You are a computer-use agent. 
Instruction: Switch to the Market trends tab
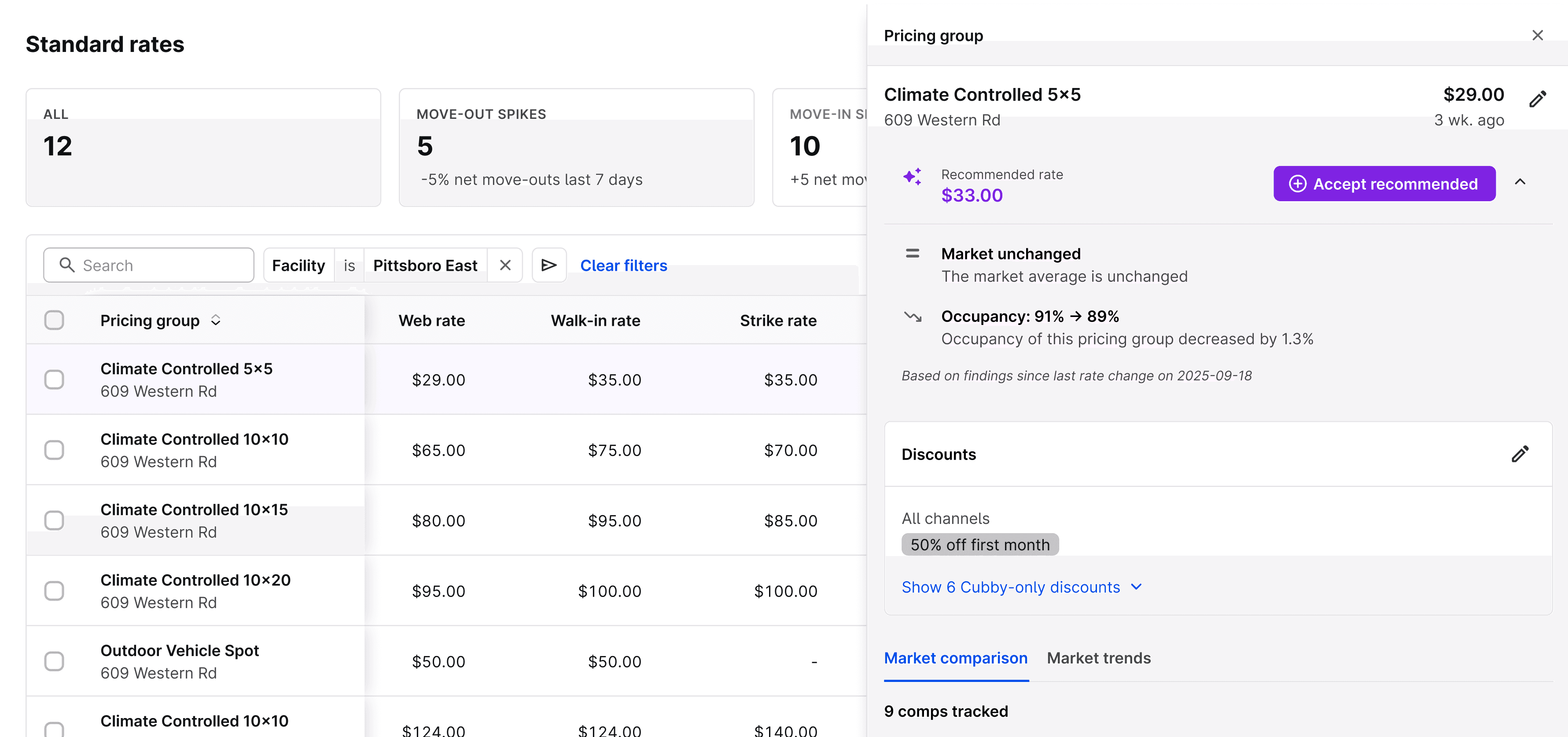pos(1098,658)
